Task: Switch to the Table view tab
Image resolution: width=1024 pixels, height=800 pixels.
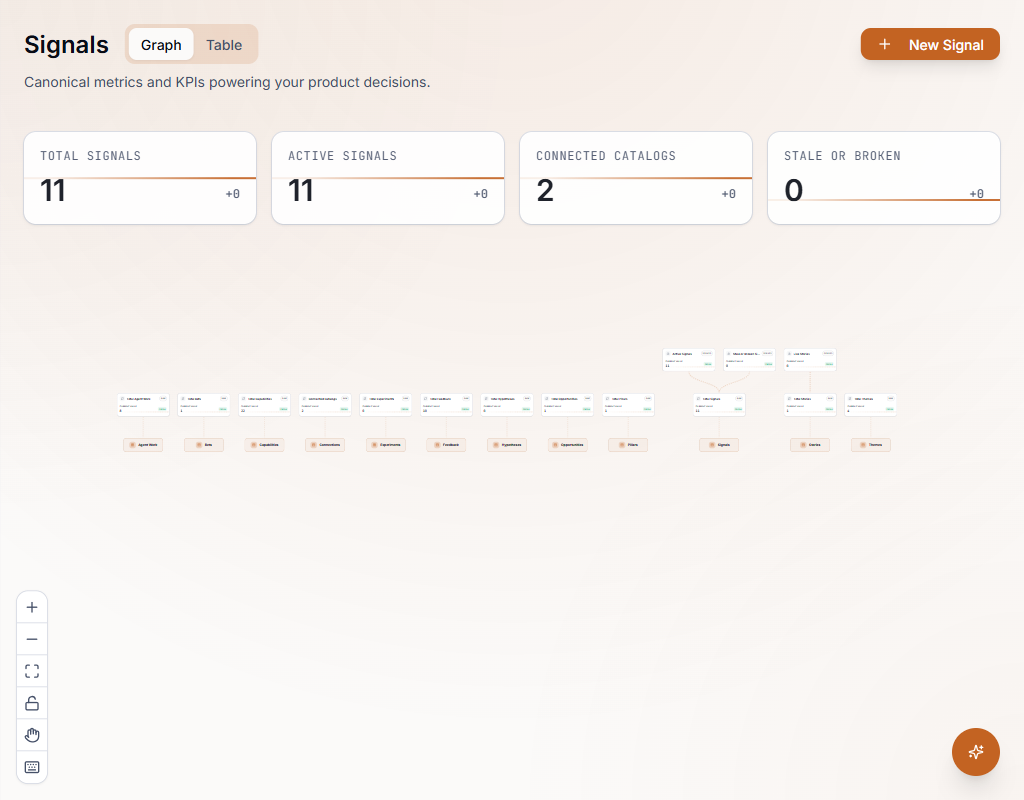Action: coord(224,45)
